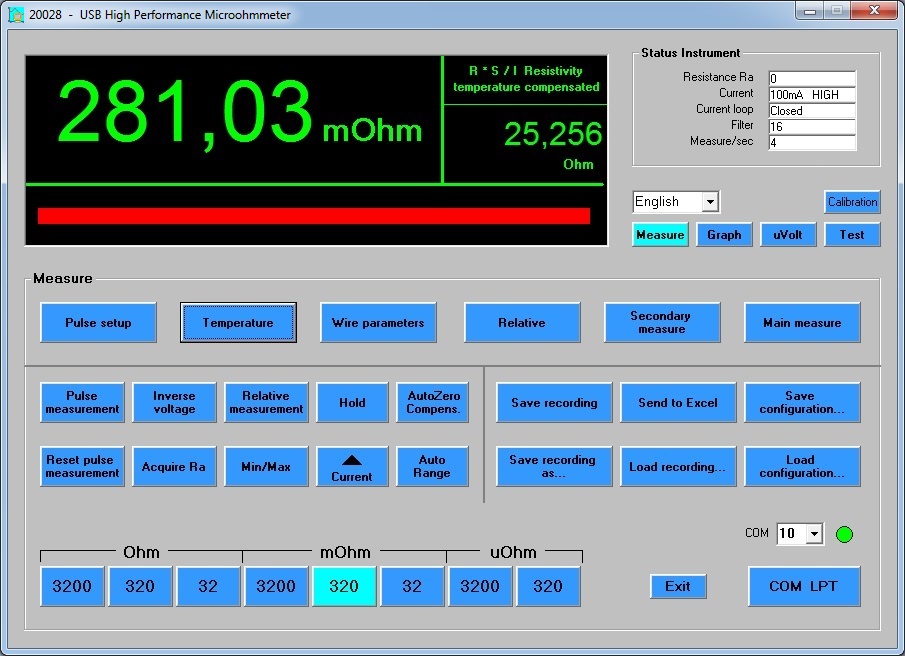Click the Filter field showing 16
This screenshot has width=905, height=656.
[x=811, y=126]
